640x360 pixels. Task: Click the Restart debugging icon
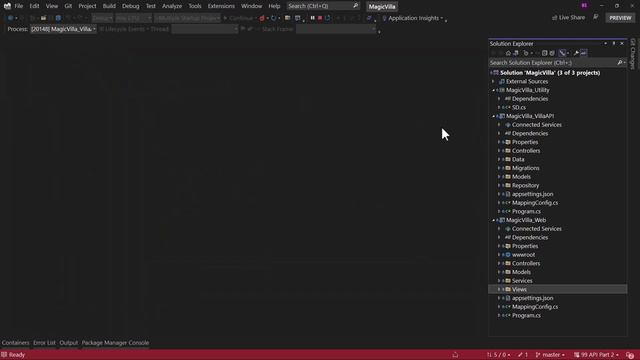click(327, 18)
